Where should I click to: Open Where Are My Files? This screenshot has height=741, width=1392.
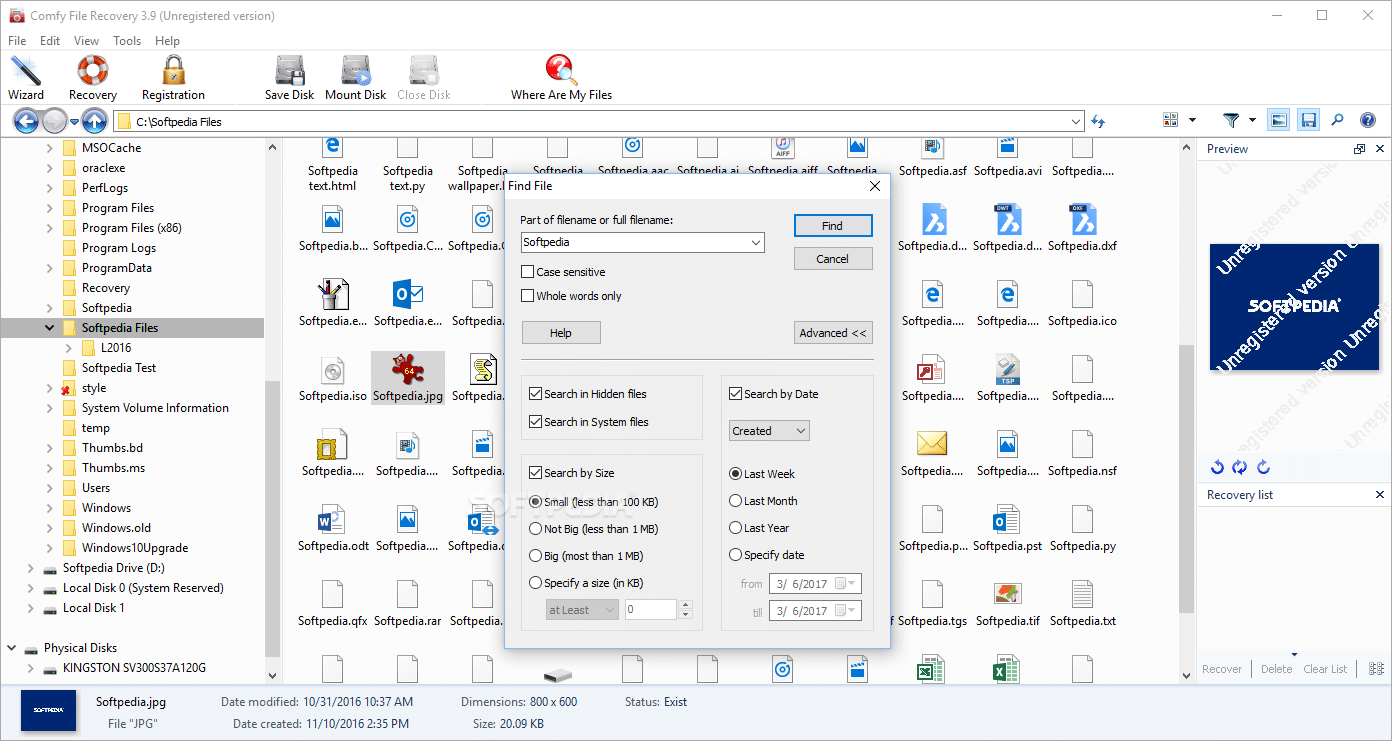(561, 77)
